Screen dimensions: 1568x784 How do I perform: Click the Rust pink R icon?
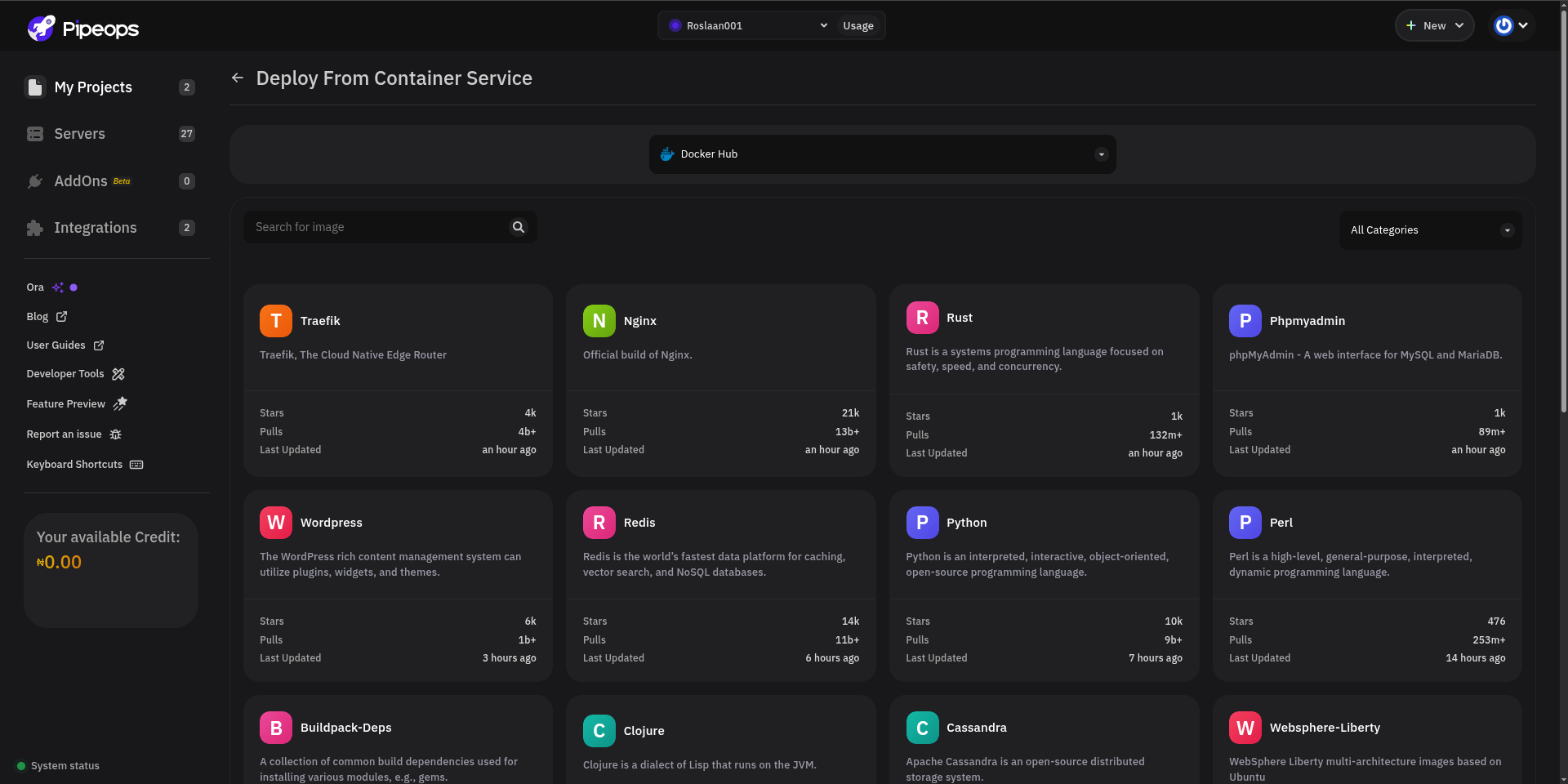tap(922, 318)
